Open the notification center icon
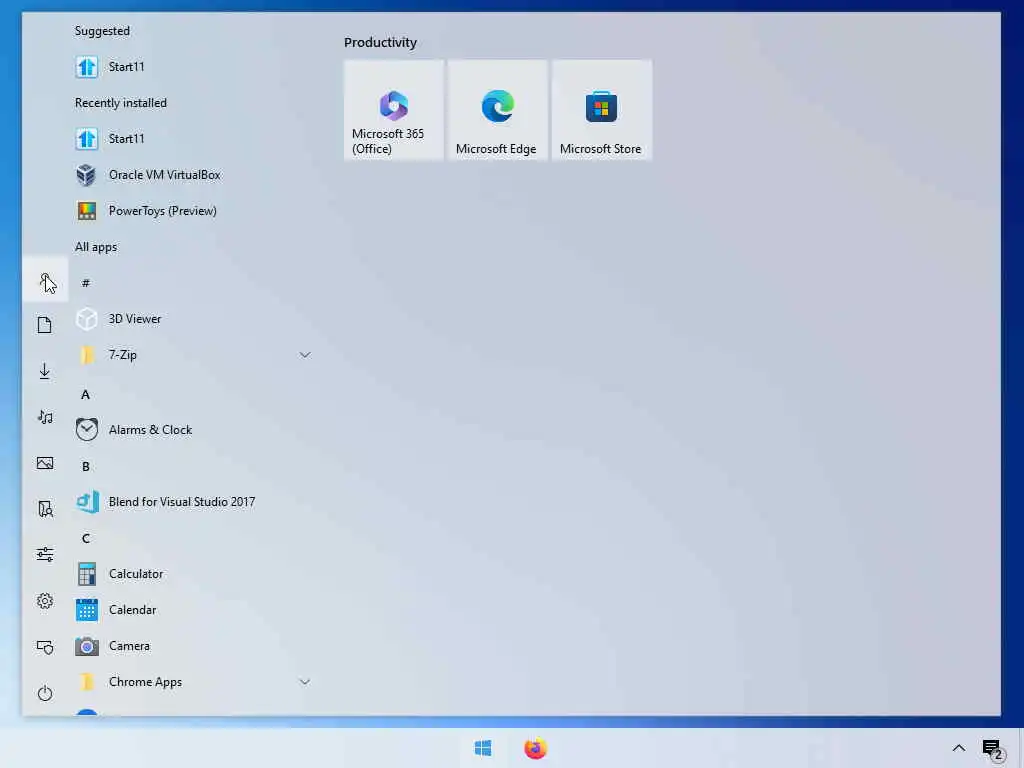Viewport: 1024px width, 768px height. coord(992,749)
